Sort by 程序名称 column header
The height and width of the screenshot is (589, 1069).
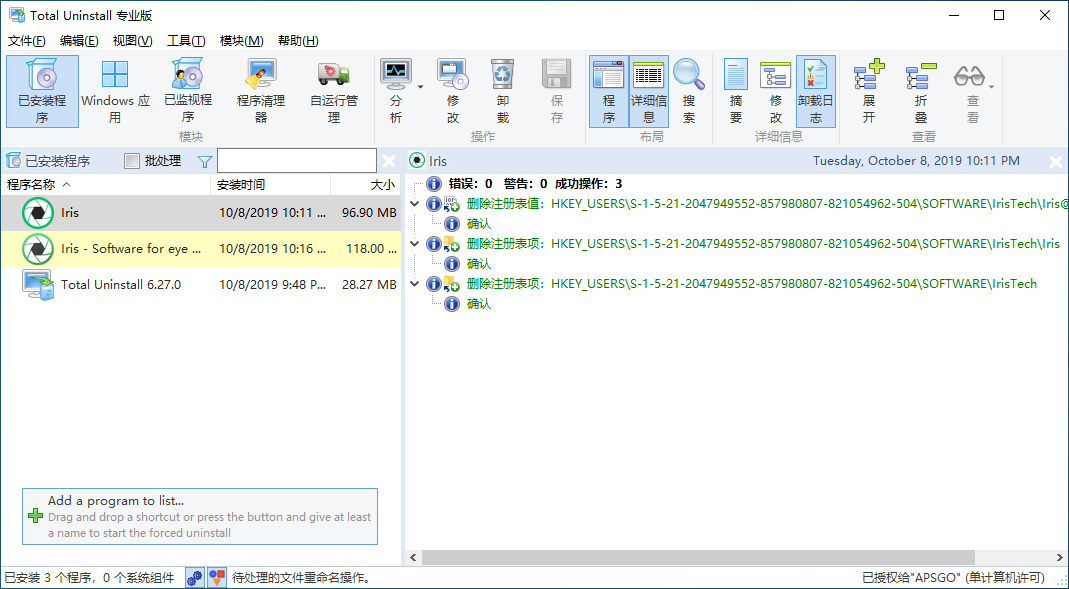tap(106, 184)
